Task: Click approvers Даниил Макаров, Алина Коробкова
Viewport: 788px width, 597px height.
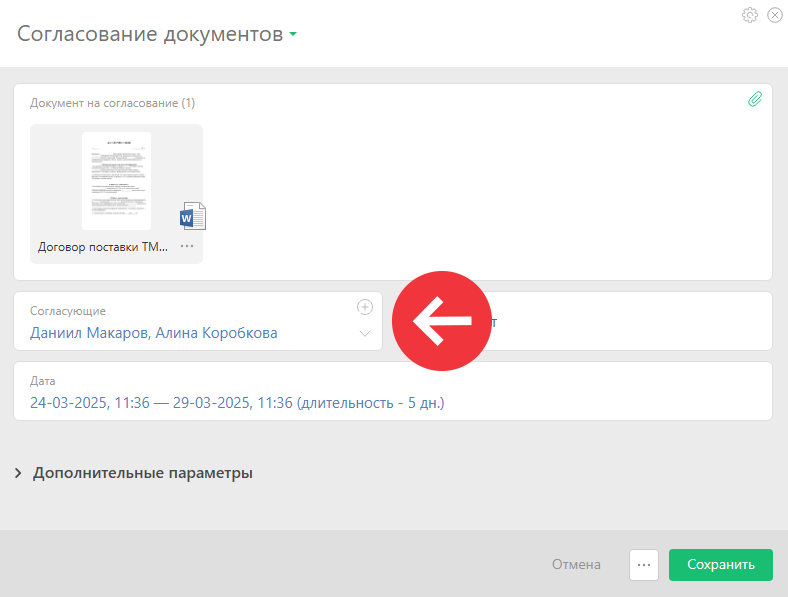Action: (x=154, y=333)
